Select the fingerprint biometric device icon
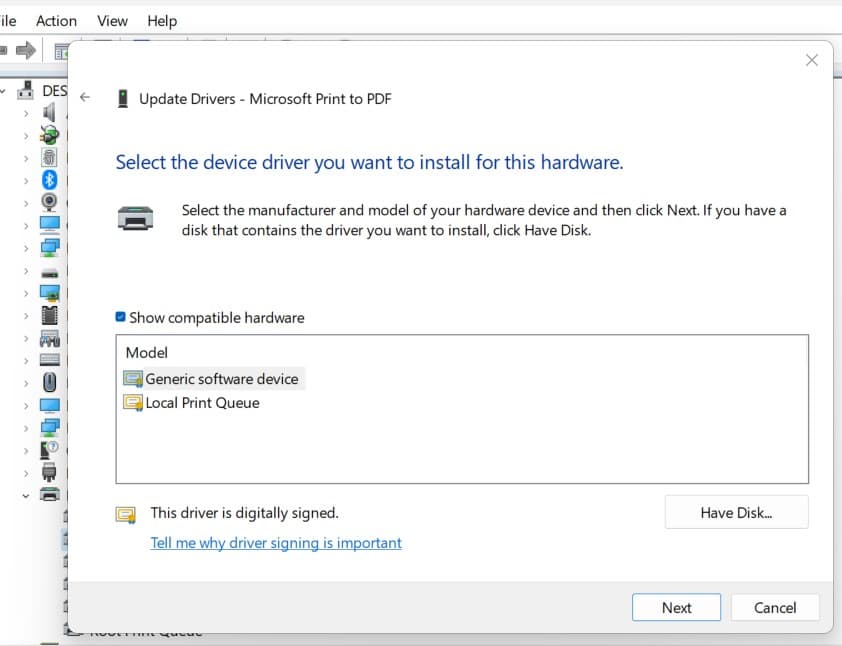The image size is (842, 646). pyautogui.click(x=49, y=158)
